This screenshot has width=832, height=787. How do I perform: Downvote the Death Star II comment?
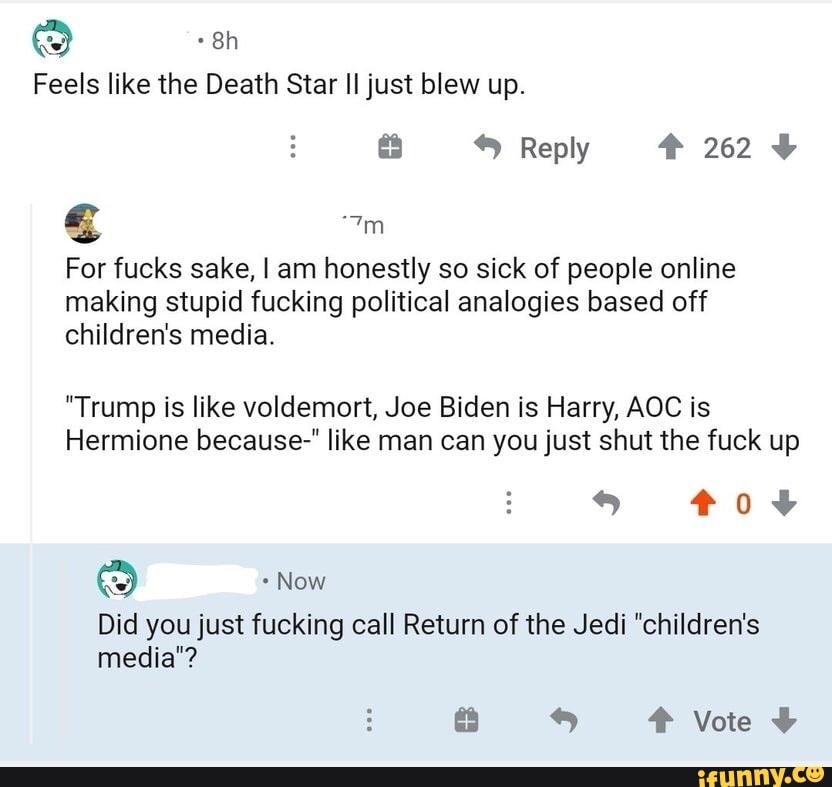tap(785, 149)
